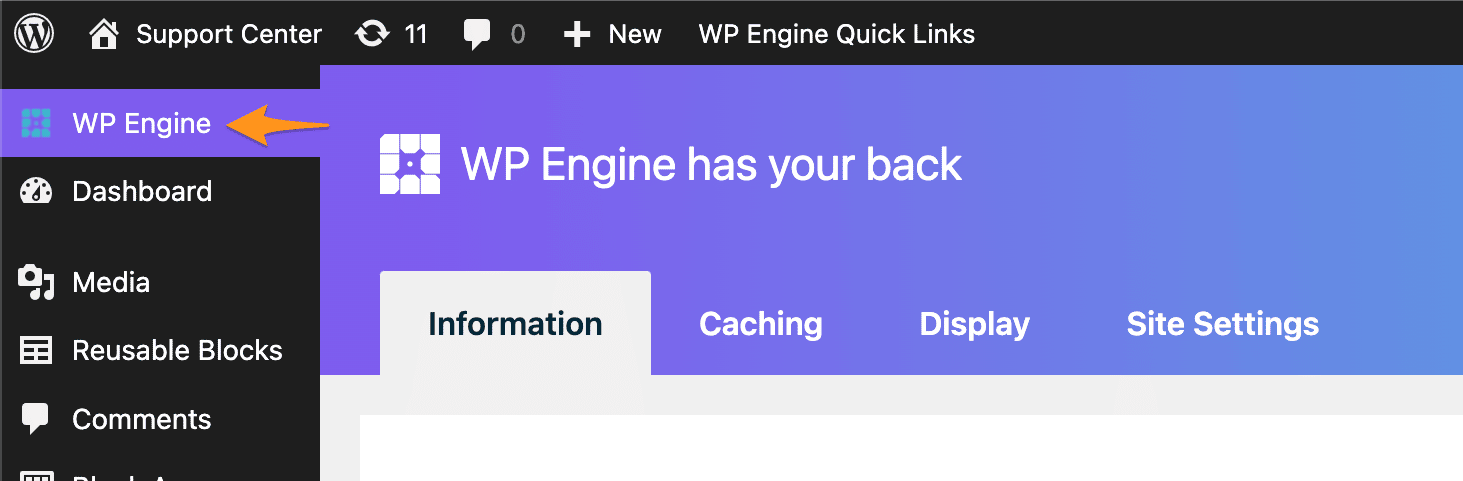Open Reusable Blocks in sidebar menu
Screen dimensions: 1463x481
(x=178, y=351)
